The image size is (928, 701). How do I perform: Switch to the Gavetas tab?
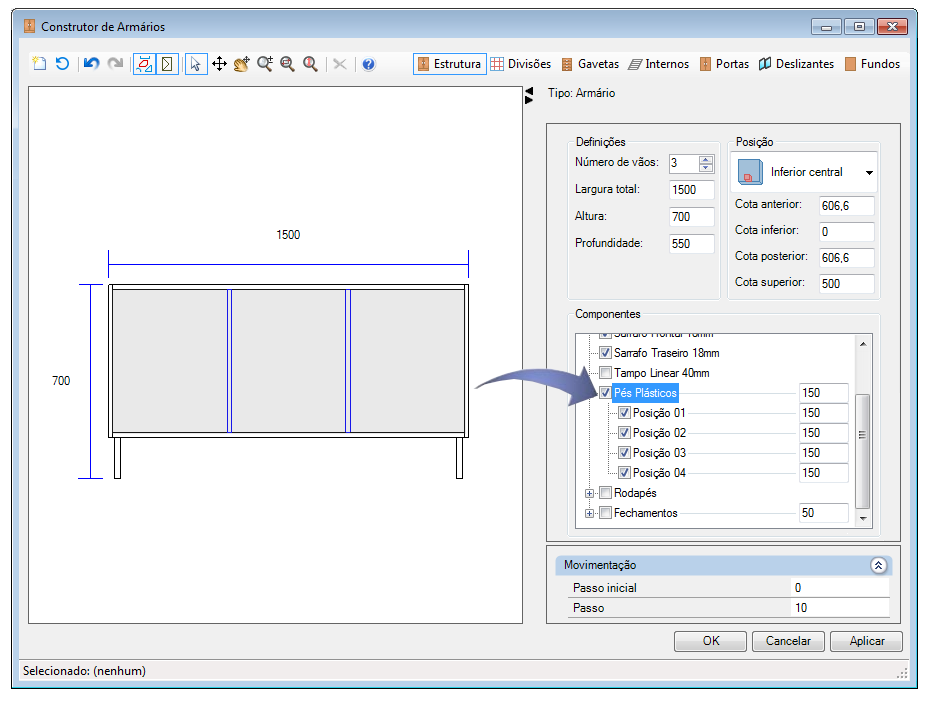[590, 64]
